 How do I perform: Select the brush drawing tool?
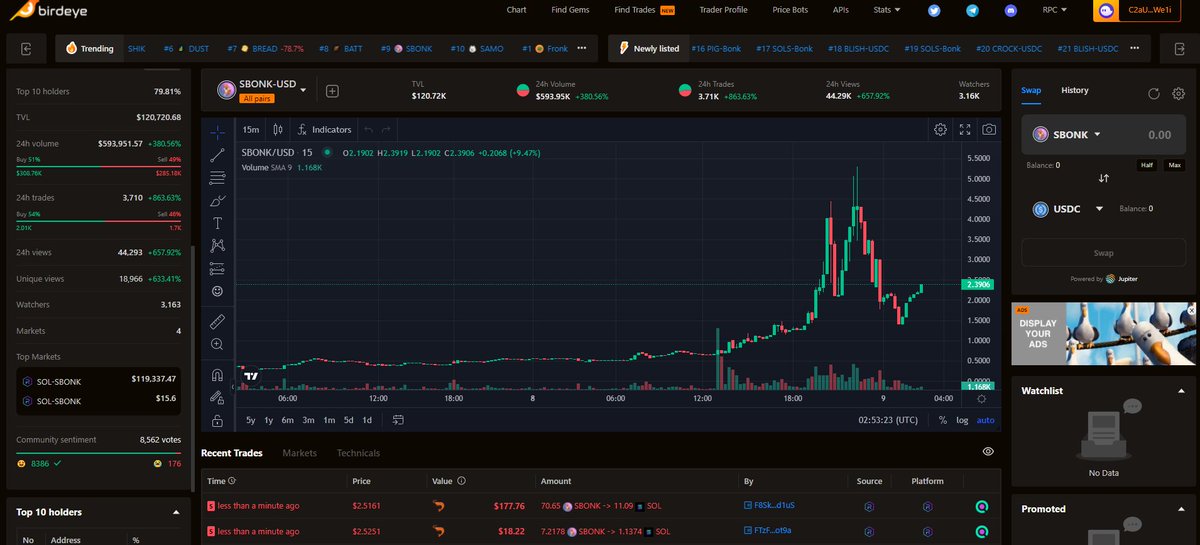[217, 200]
